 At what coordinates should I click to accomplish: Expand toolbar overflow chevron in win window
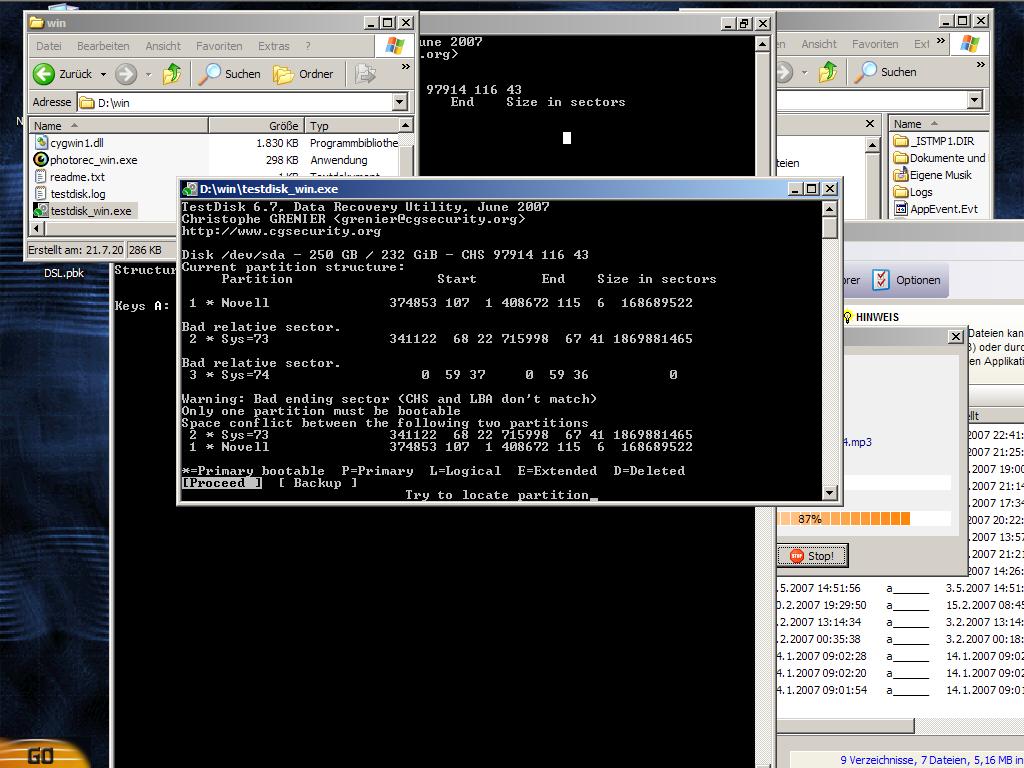pos(406,67)
